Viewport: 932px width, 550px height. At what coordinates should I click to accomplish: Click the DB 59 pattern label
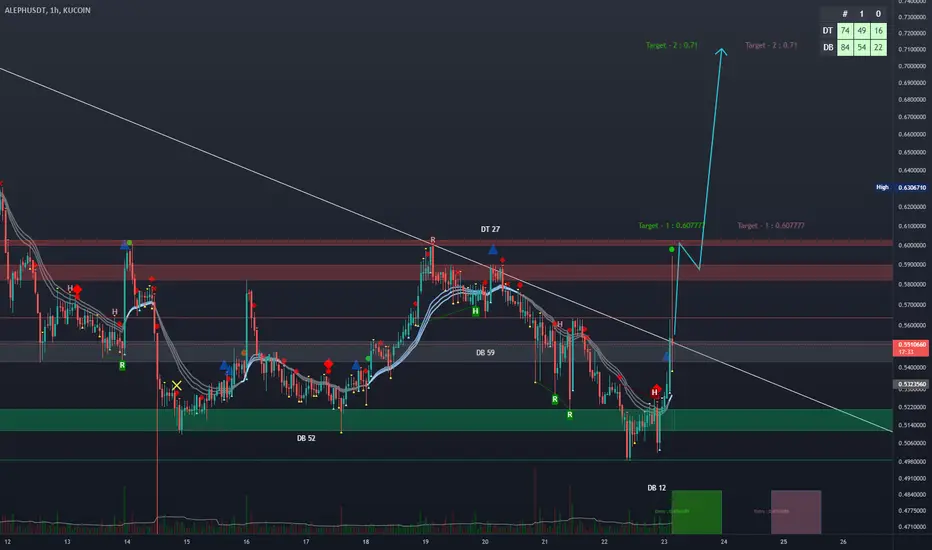(x=485, y=353)
